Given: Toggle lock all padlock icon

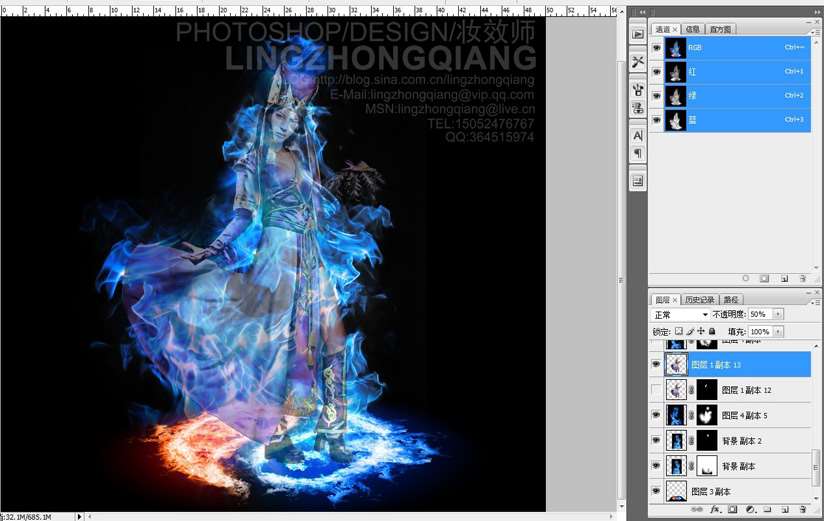Looking at the screenshot, I should click(x=712, y=331).
